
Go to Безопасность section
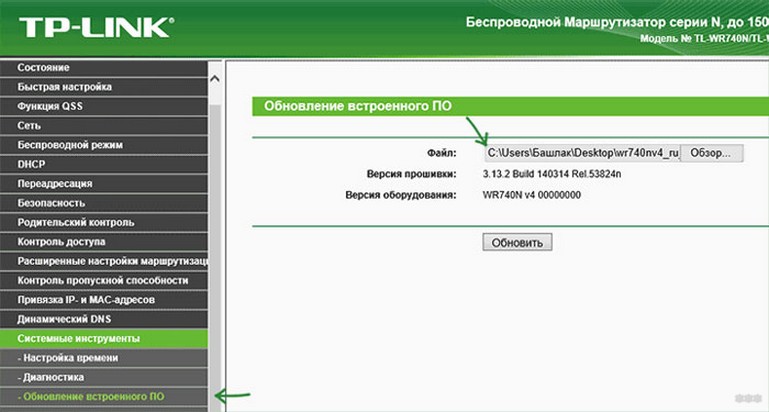[103, 203]
